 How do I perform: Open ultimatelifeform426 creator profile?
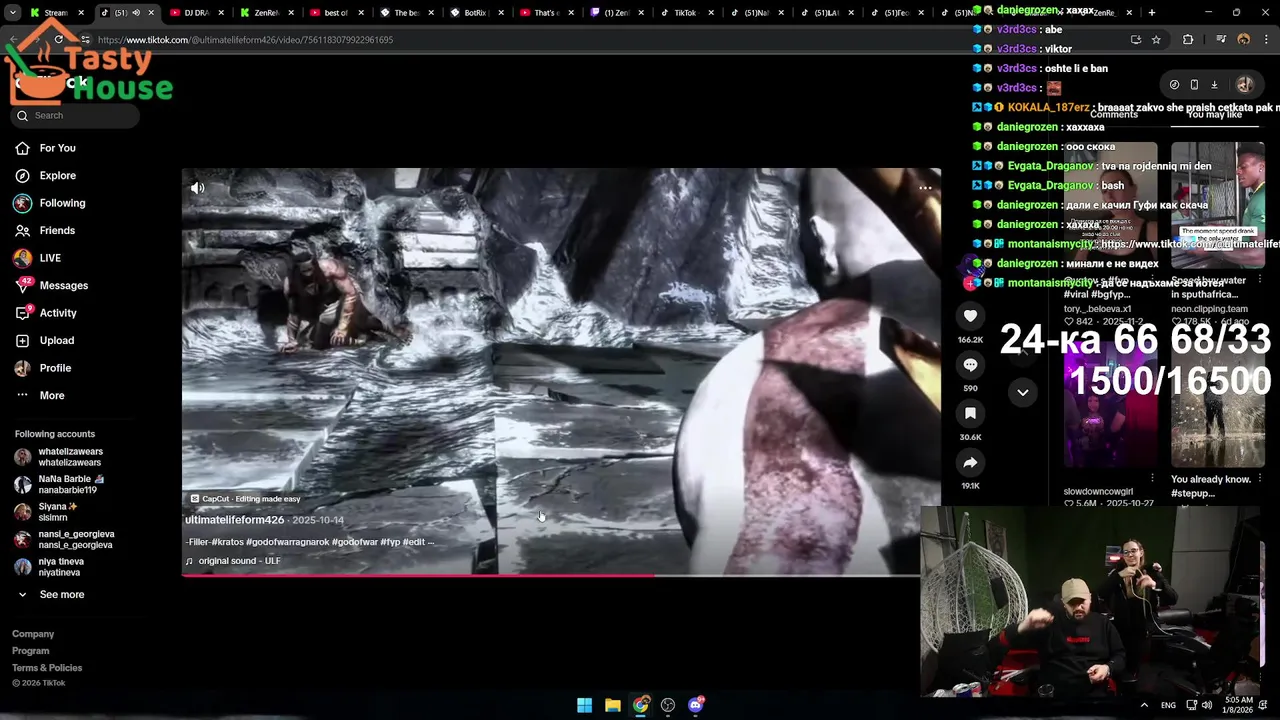(235, 520)
